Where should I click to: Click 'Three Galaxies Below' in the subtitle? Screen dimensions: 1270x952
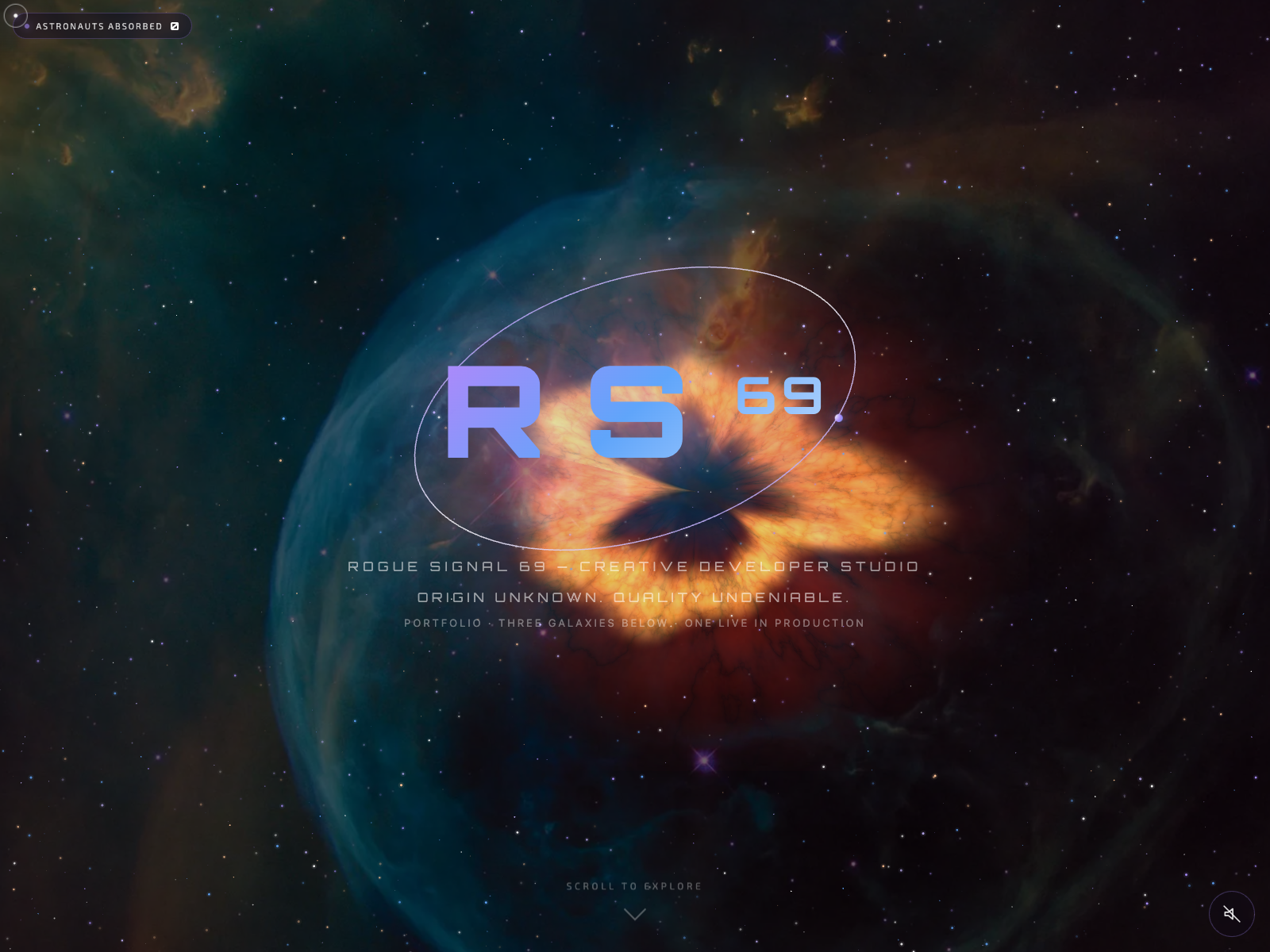click(x=583, y=624)
